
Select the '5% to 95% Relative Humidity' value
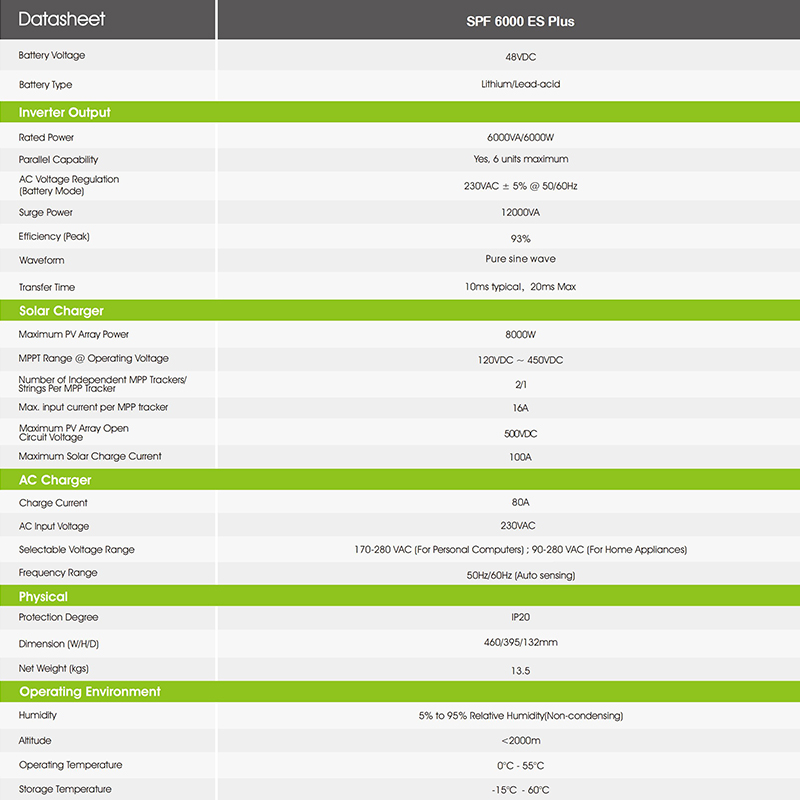click(481, 716)
